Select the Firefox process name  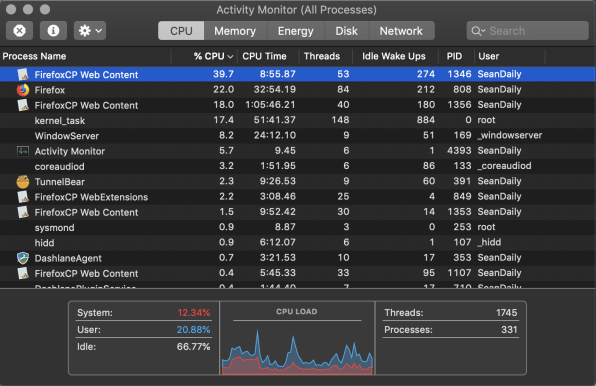[x=50, y=90]
